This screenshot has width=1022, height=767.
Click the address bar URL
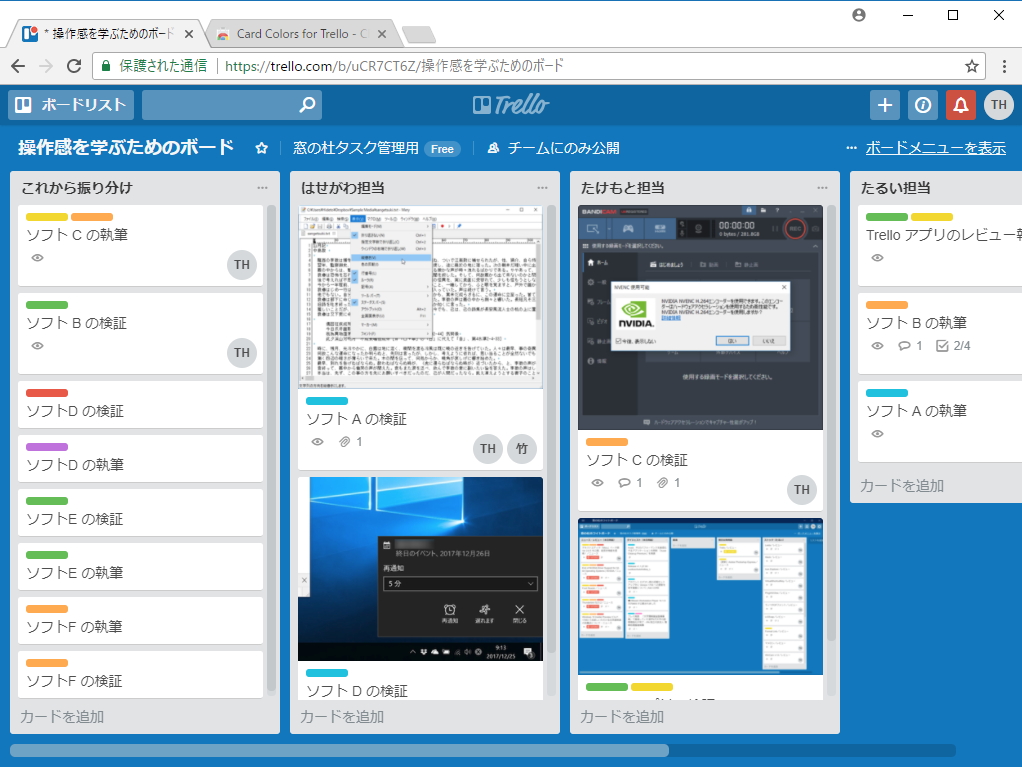[x=394, y=66]
